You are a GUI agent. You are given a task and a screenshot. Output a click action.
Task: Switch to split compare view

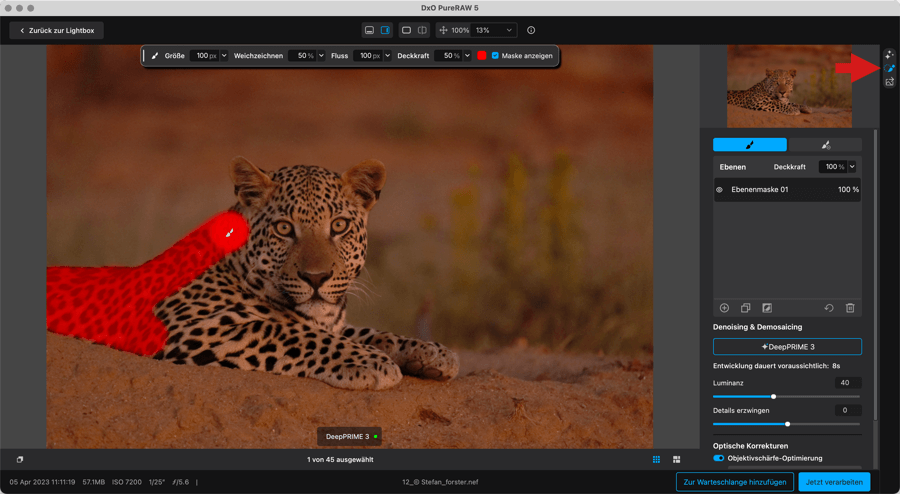coord(422,30)
